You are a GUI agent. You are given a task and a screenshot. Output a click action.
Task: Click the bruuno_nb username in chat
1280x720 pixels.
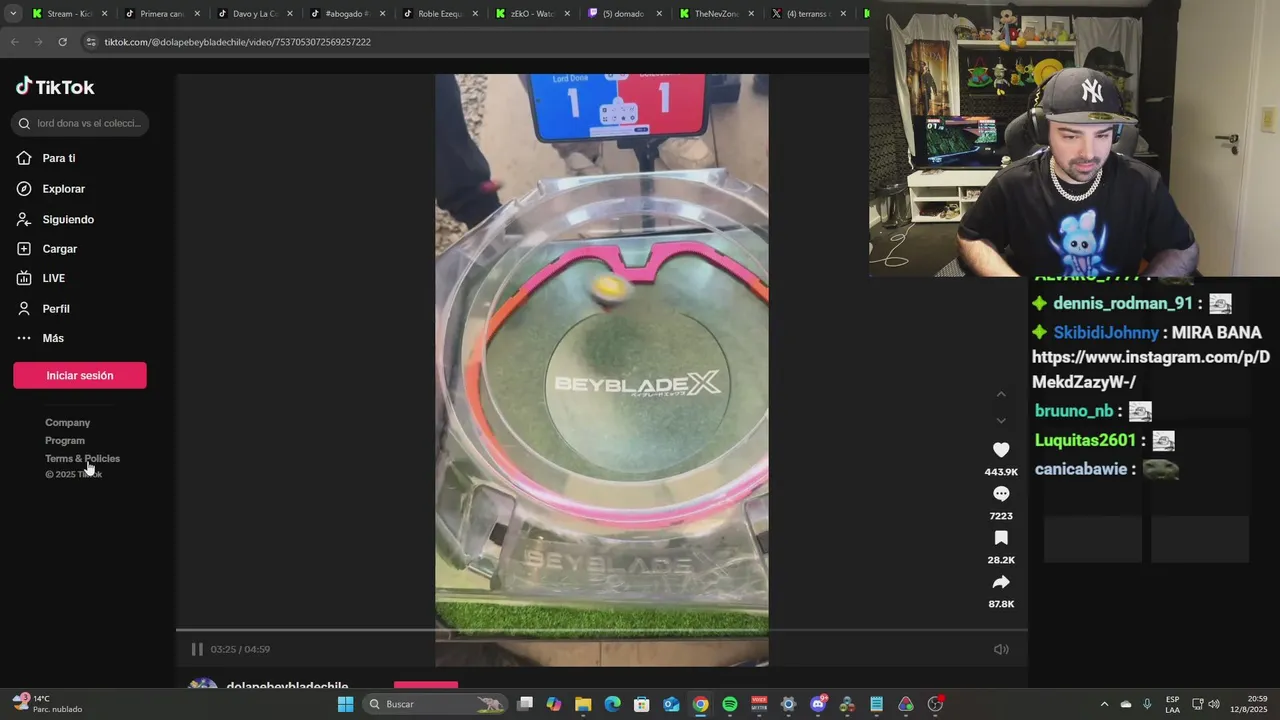pyautogui.click(x=1074, y=411)
